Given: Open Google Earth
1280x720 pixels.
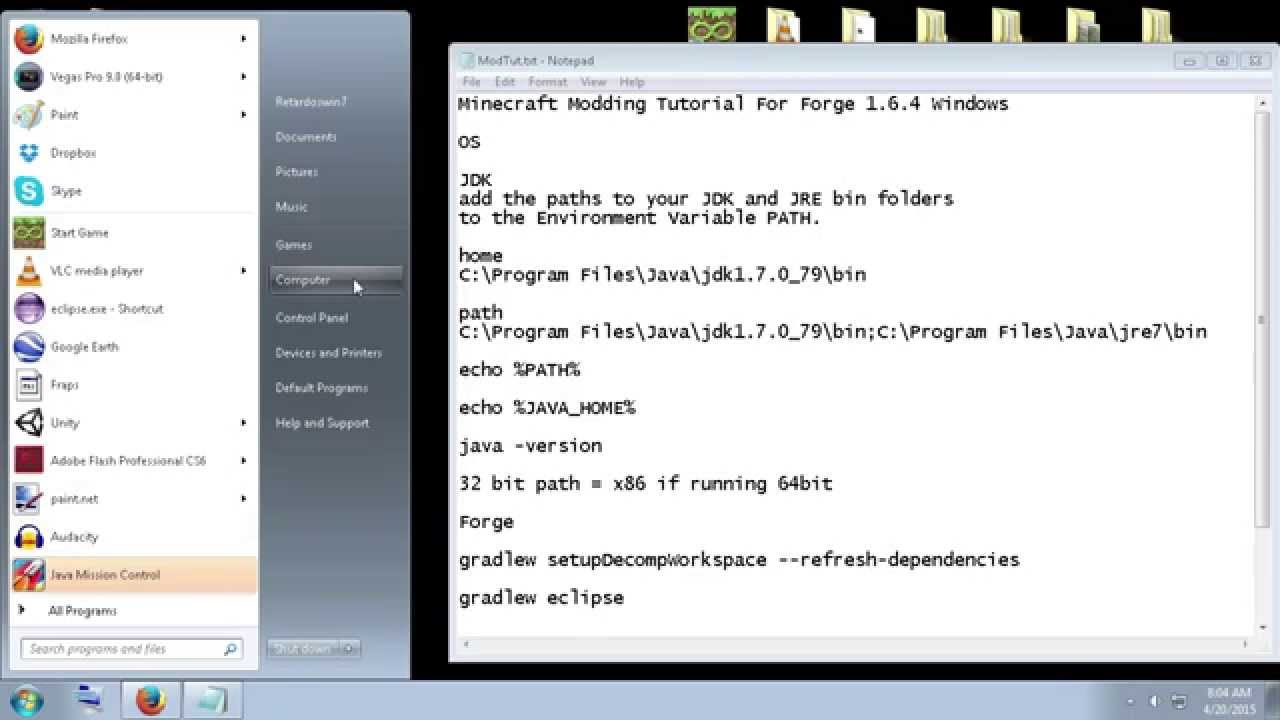Looking at the screenshot, I should pyautogui.click(x=134, y=347).
